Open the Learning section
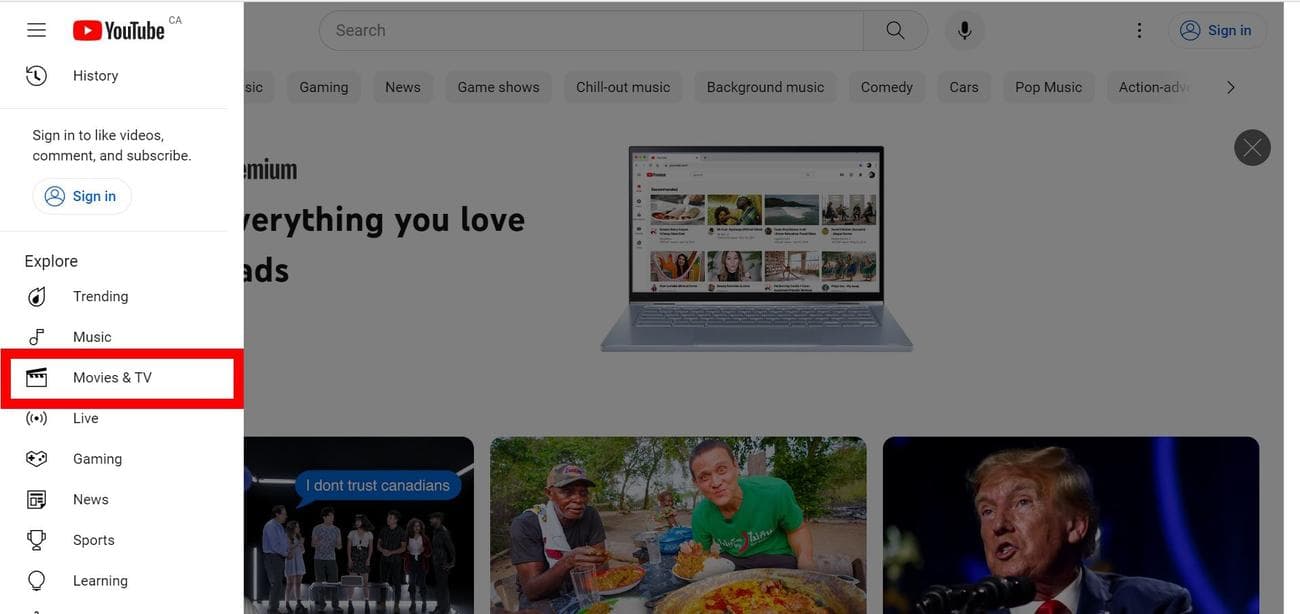1300x614 pixels. (x=100, y=580)
